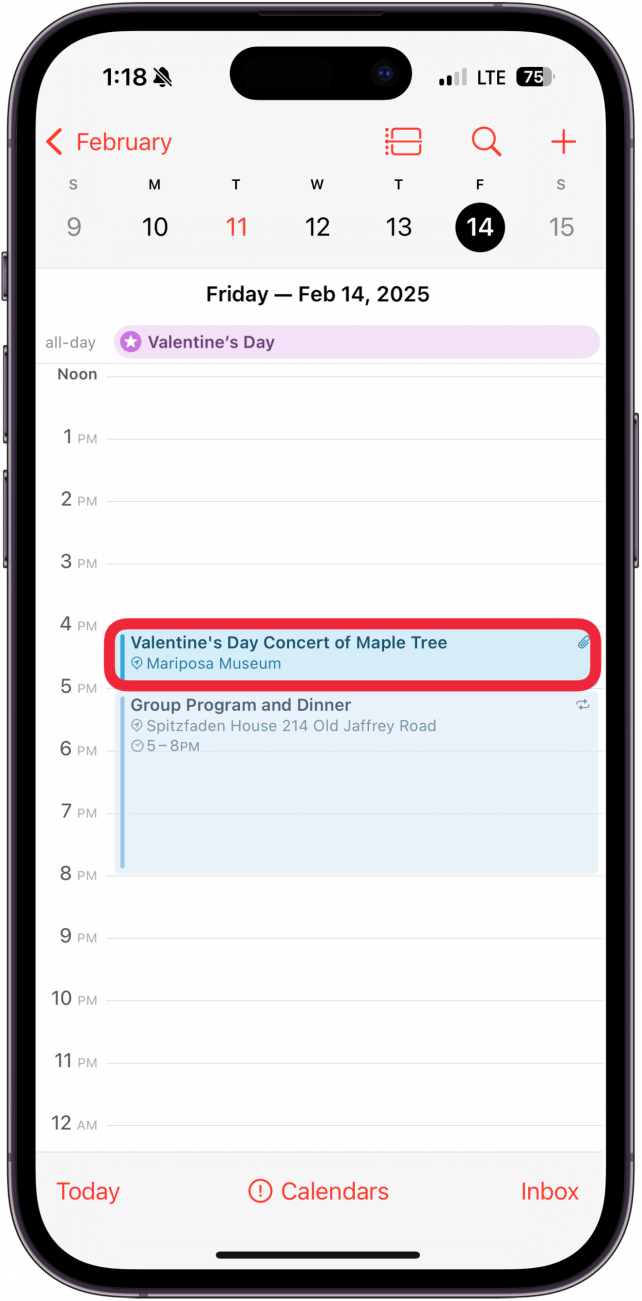This screenshot has height=1301, width=642.
Task: Select Tuesday the 11th
Action: click(x=236, y=227)
